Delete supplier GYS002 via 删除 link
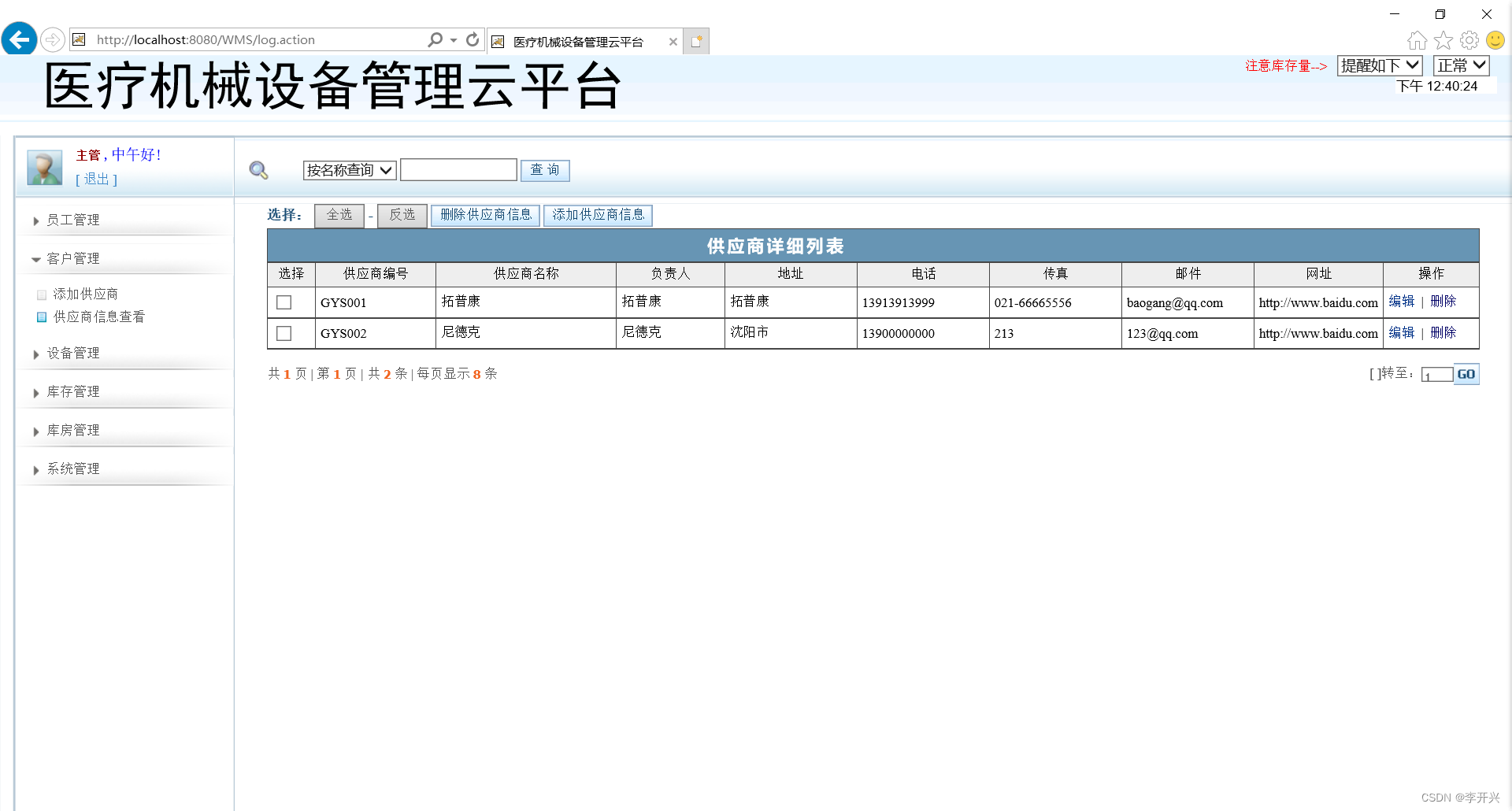1512x811 pixels. pyautogui.click(x=1443, y=333)
